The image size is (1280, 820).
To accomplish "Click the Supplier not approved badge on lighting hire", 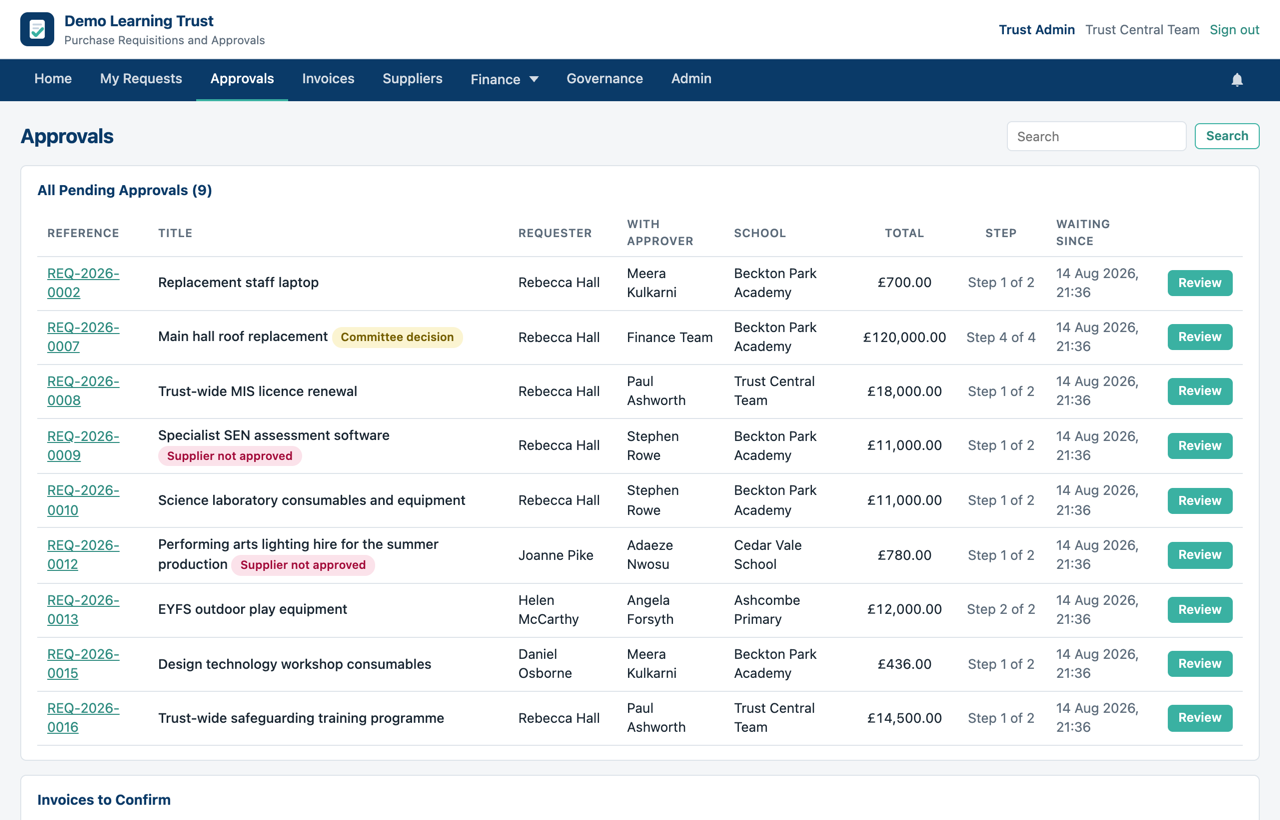I will click(303, 565).
